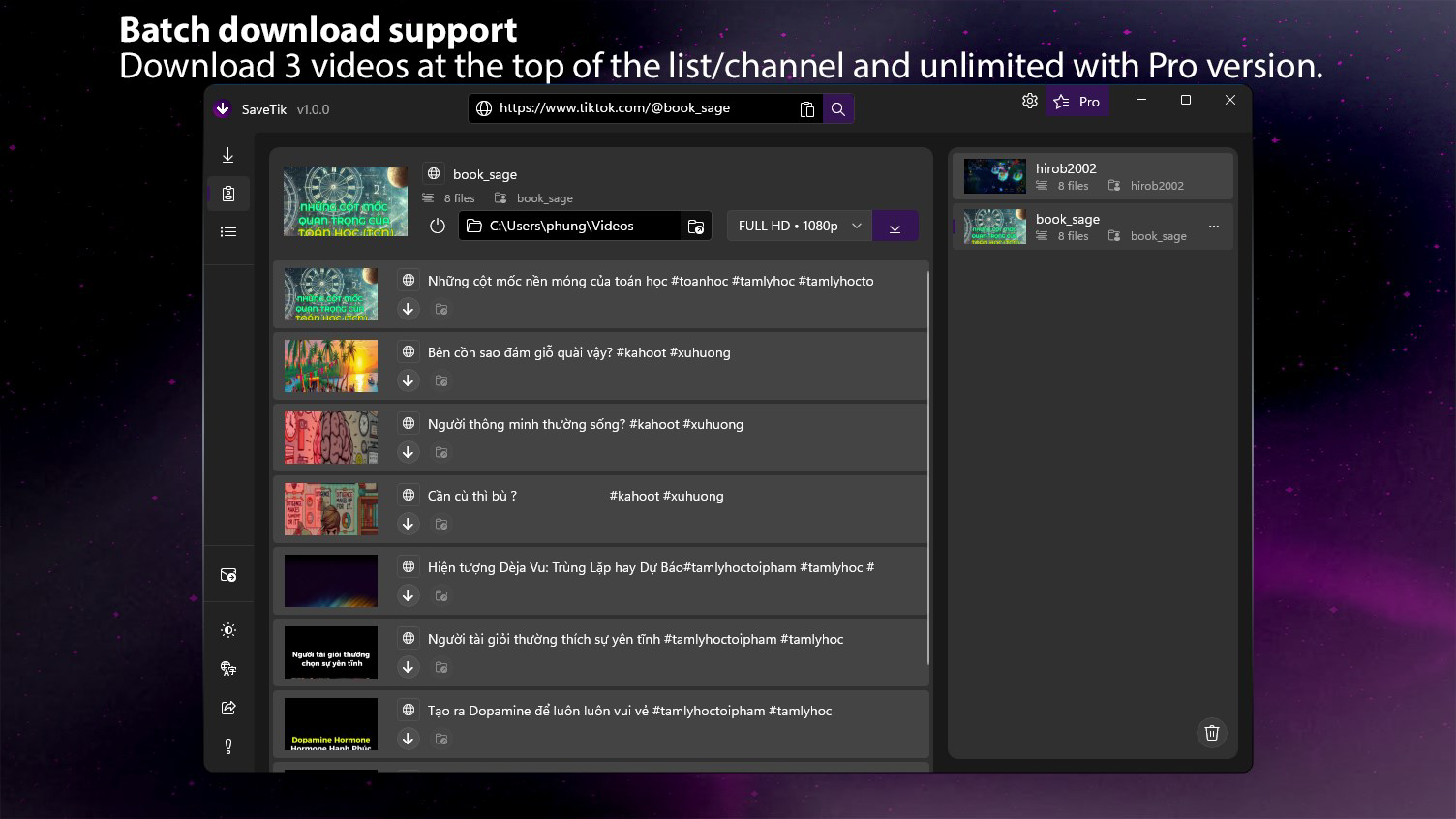
Task: Open the web link for "Hiện tượng Dèja Vu"
Action: click(409, 566)
